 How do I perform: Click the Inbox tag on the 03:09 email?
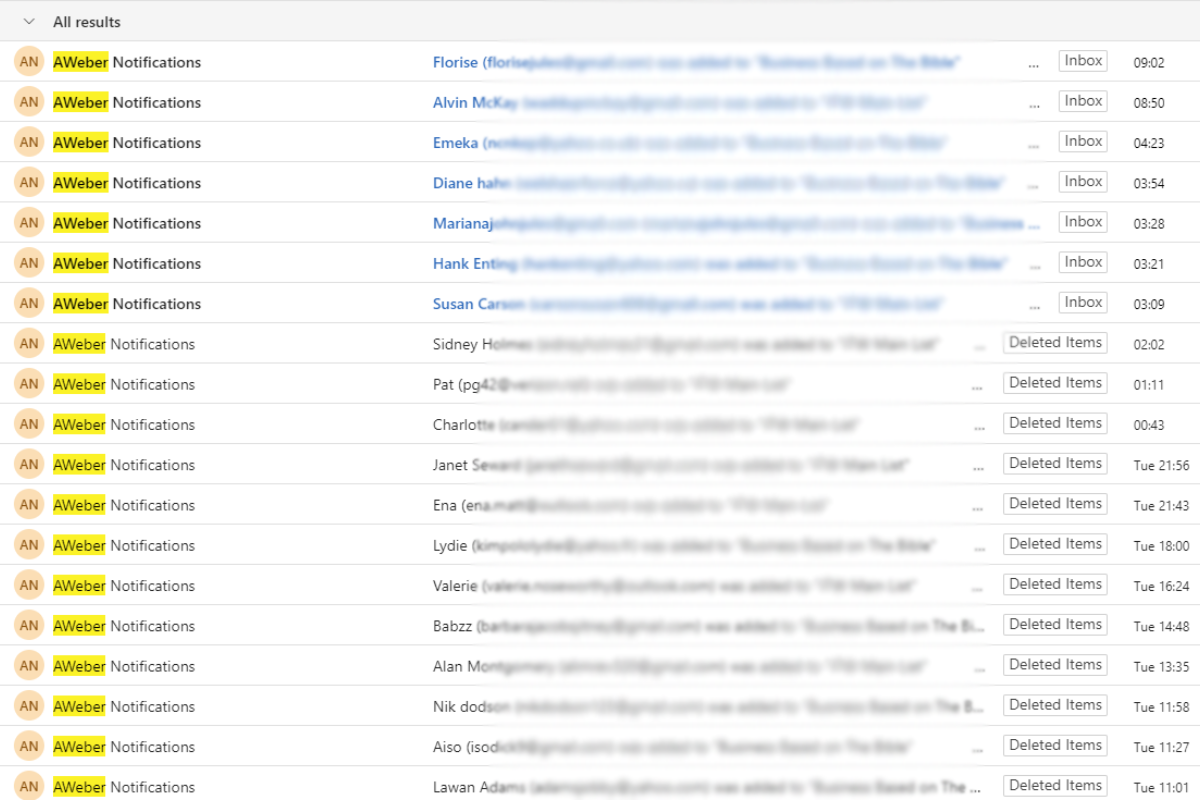tap(1083, 302)
